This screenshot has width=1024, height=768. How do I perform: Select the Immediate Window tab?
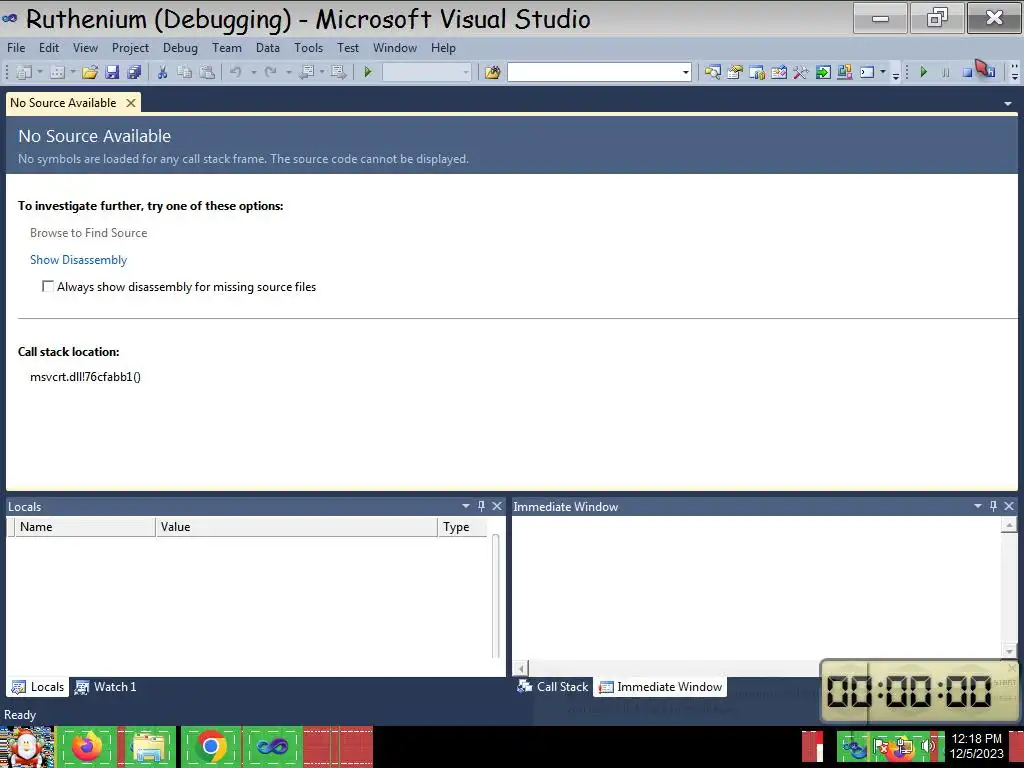[660, 687]
